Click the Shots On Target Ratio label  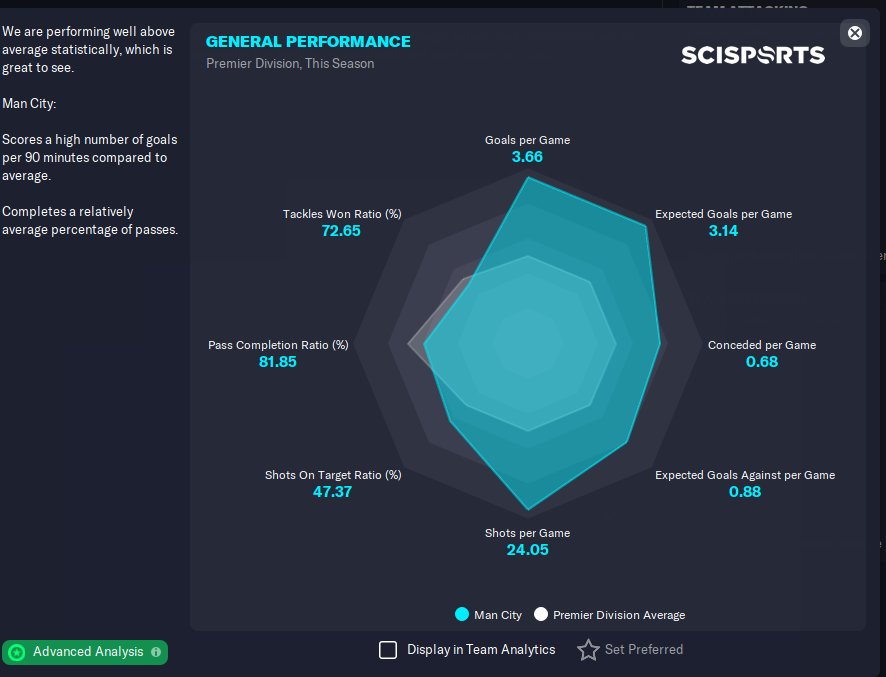click(x=333, y=475)
